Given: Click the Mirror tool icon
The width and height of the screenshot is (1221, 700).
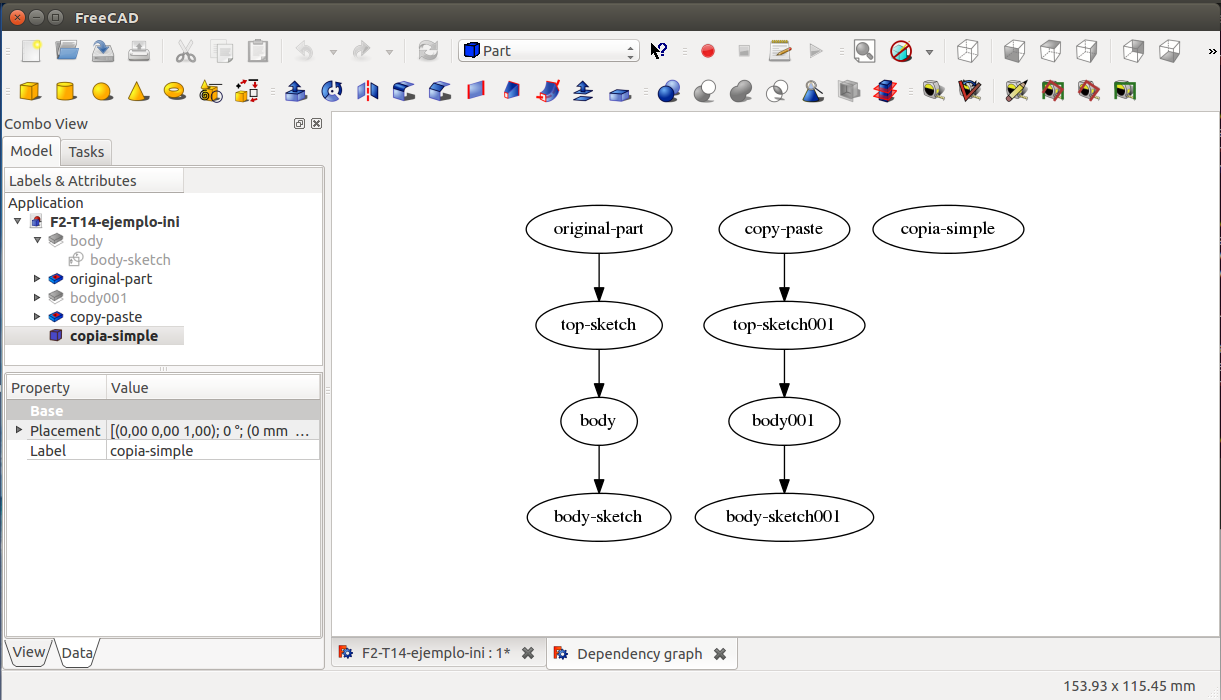Looking at the screenshot, I should [368, 92].
